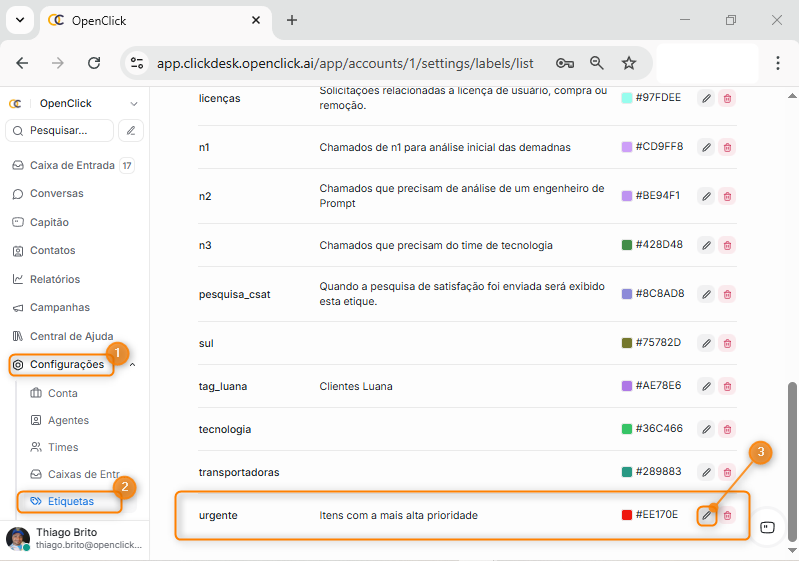
Task: Delete the urgente label with trash icon
Action: point(727,515)
